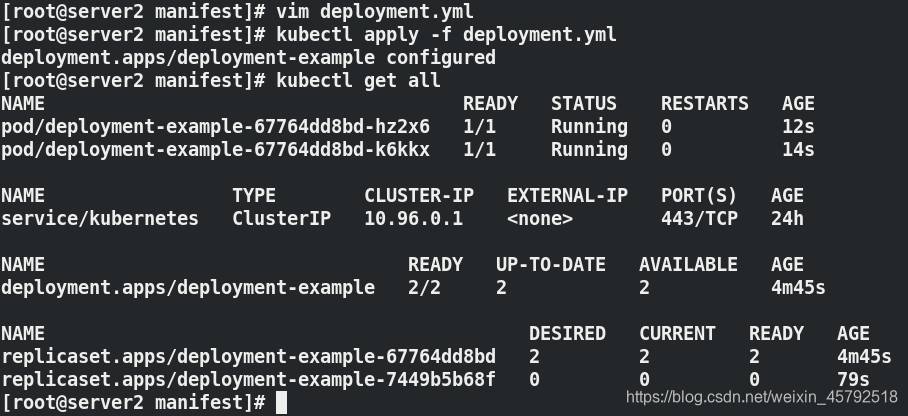Click the '<none>' external IP value
The width and height of the screenshot is (908, 416).
[540, 219]
